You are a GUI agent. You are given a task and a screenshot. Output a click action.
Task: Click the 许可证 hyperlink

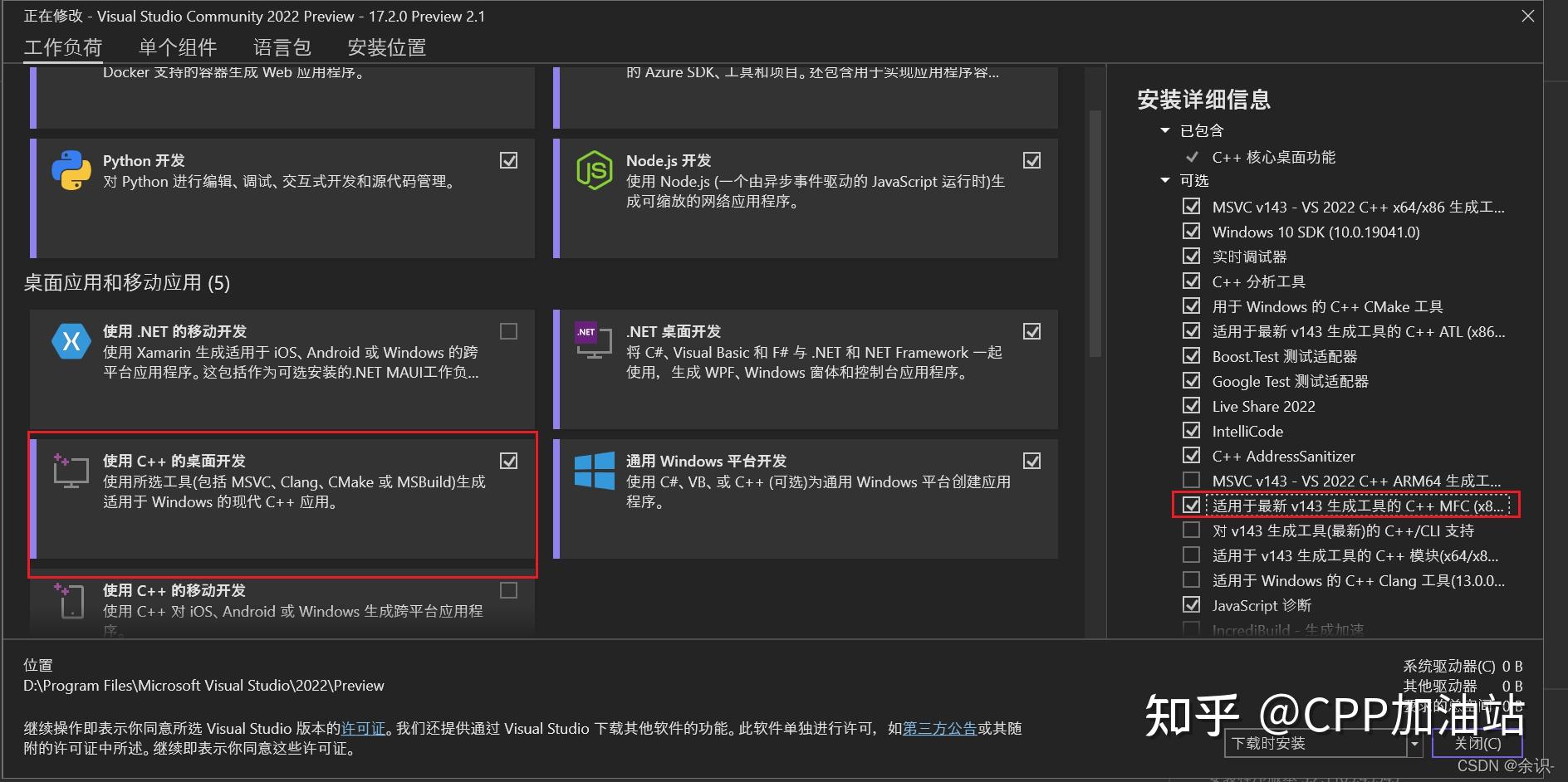[x=363, y=728]
